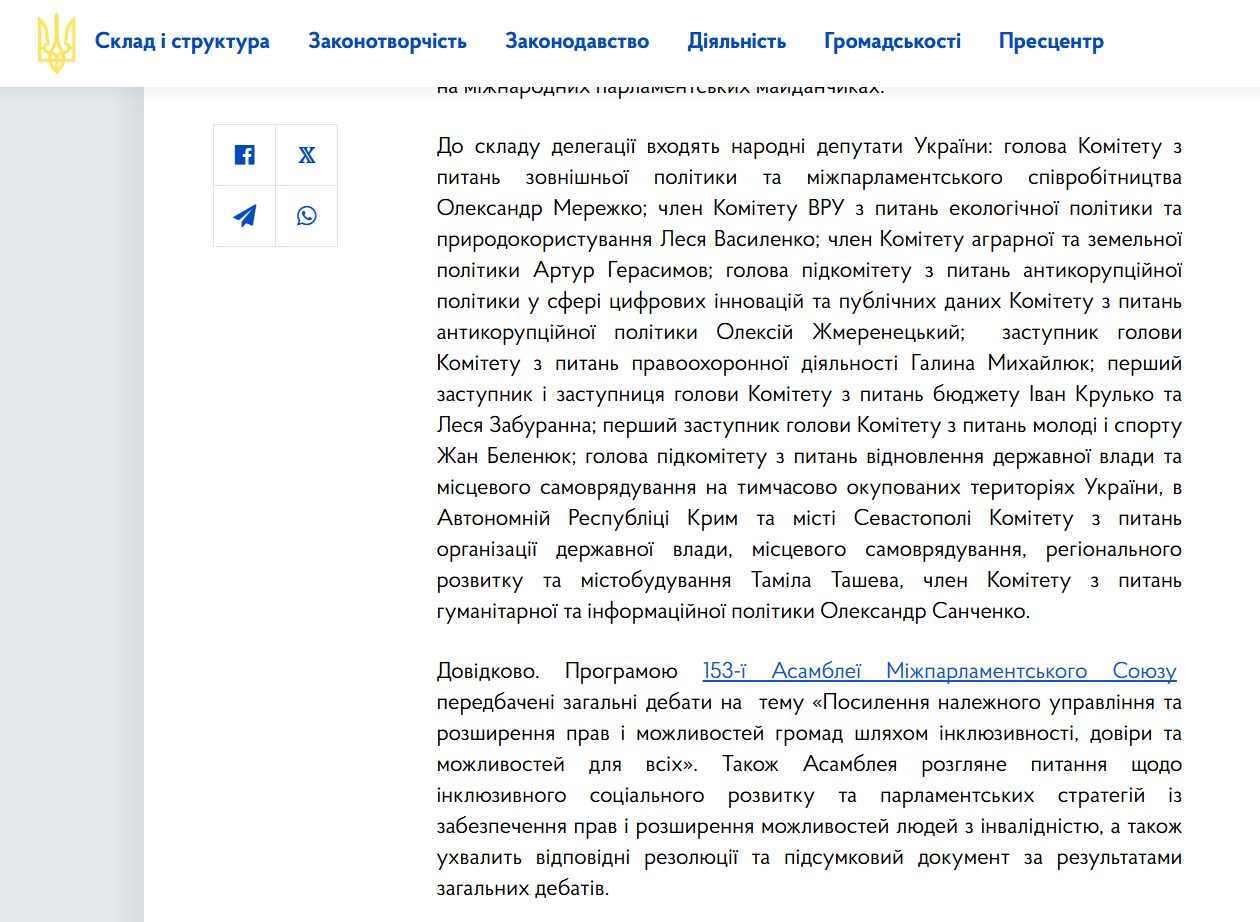Click the name Олексій Жмеренецький

coord(840,333)
